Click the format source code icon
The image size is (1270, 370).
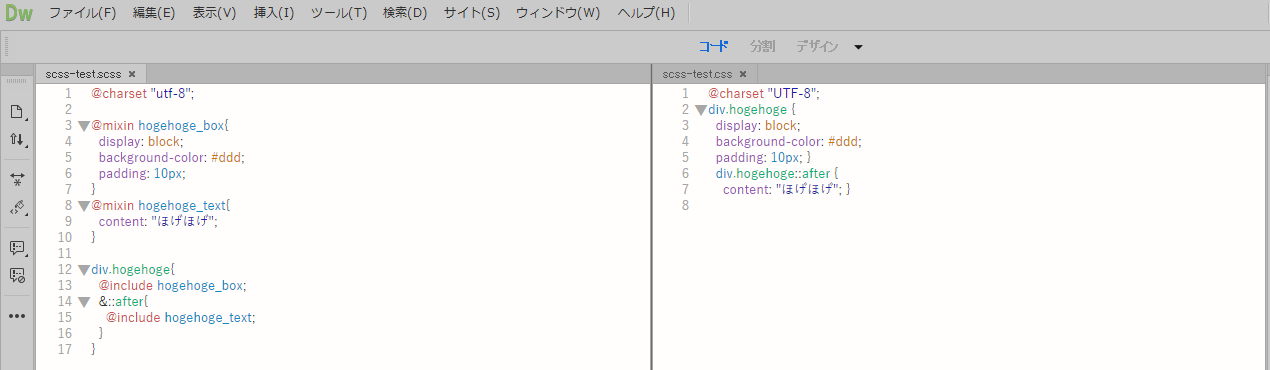[x=17, y=208]
